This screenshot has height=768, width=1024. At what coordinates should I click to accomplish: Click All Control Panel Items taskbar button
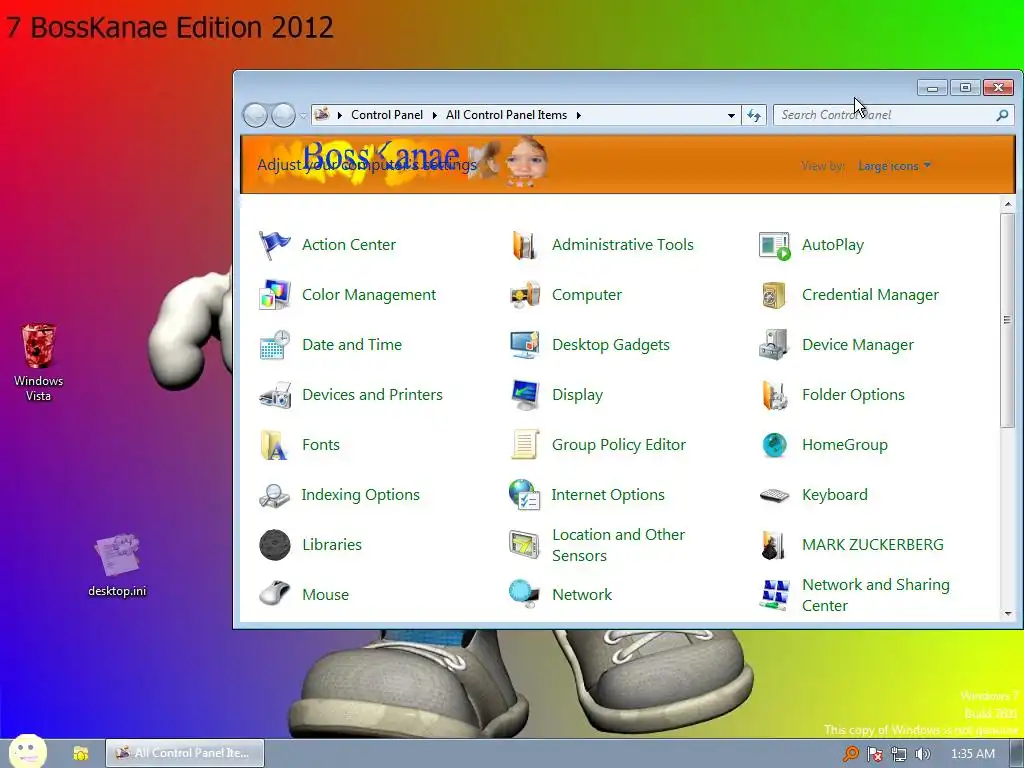click(x=185, y=753)
